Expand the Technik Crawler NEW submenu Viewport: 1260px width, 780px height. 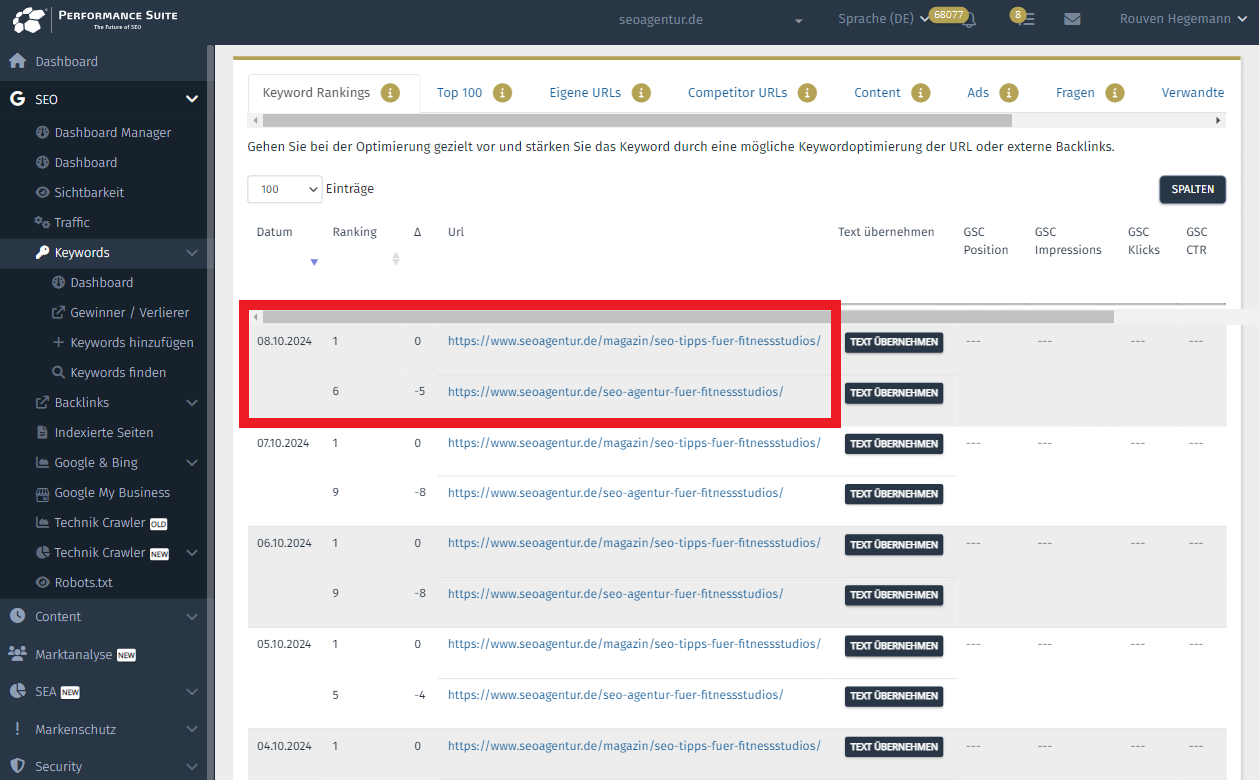(192, 553)
